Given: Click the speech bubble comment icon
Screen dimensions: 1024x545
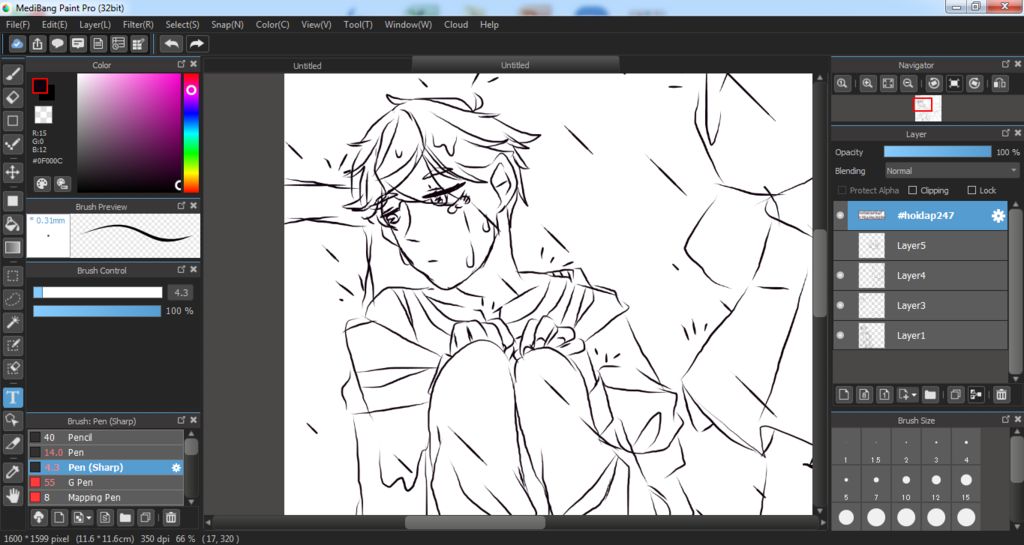Looking at the screenshot, I should click(x=57, y=44).
